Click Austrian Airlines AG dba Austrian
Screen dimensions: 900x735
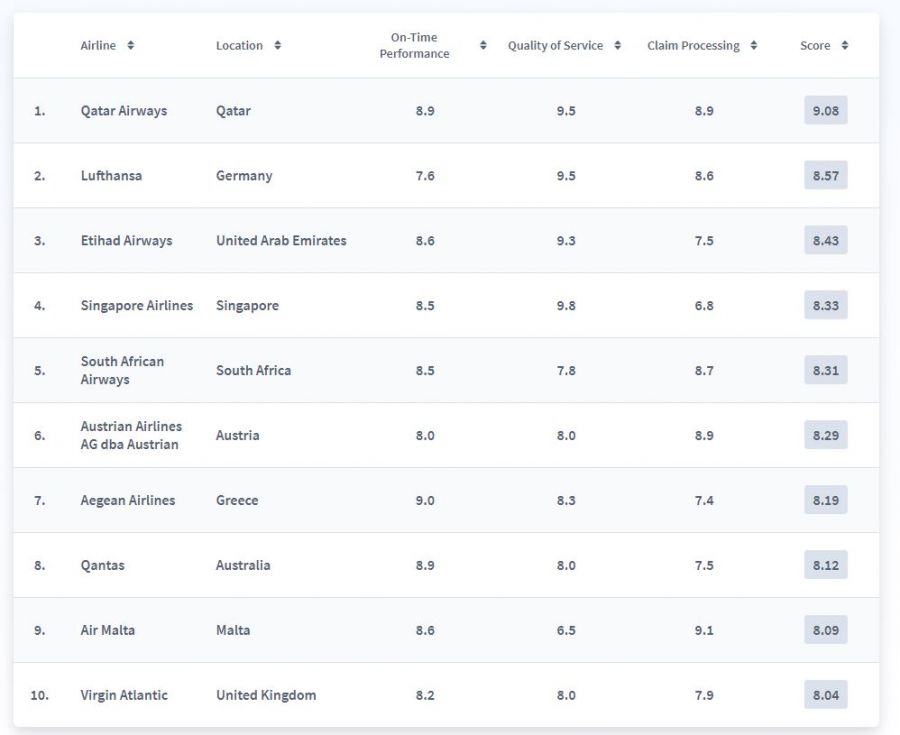(x=131, y=435)
